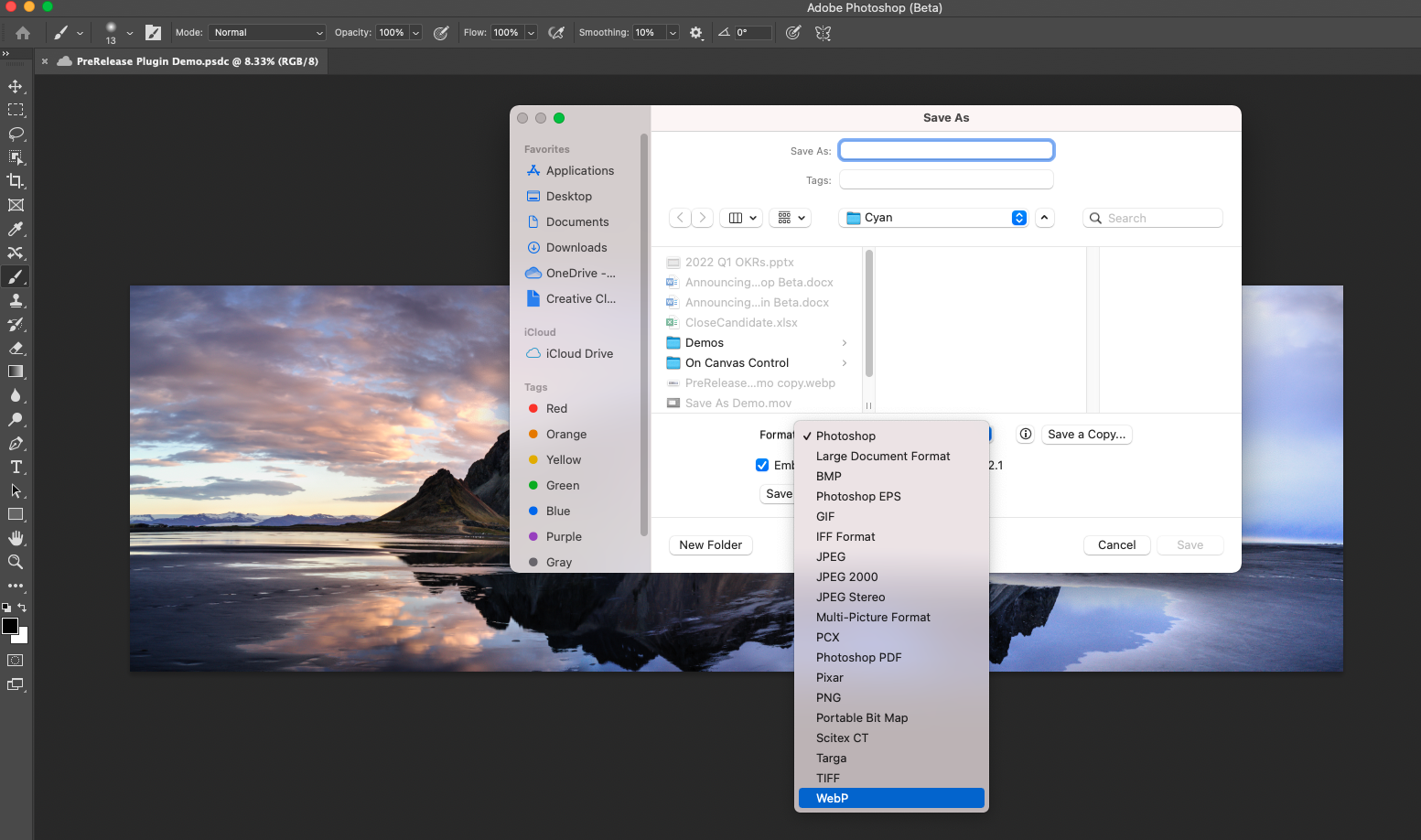
Task: Enable brush symmetry options
Action: click(823, 33)
